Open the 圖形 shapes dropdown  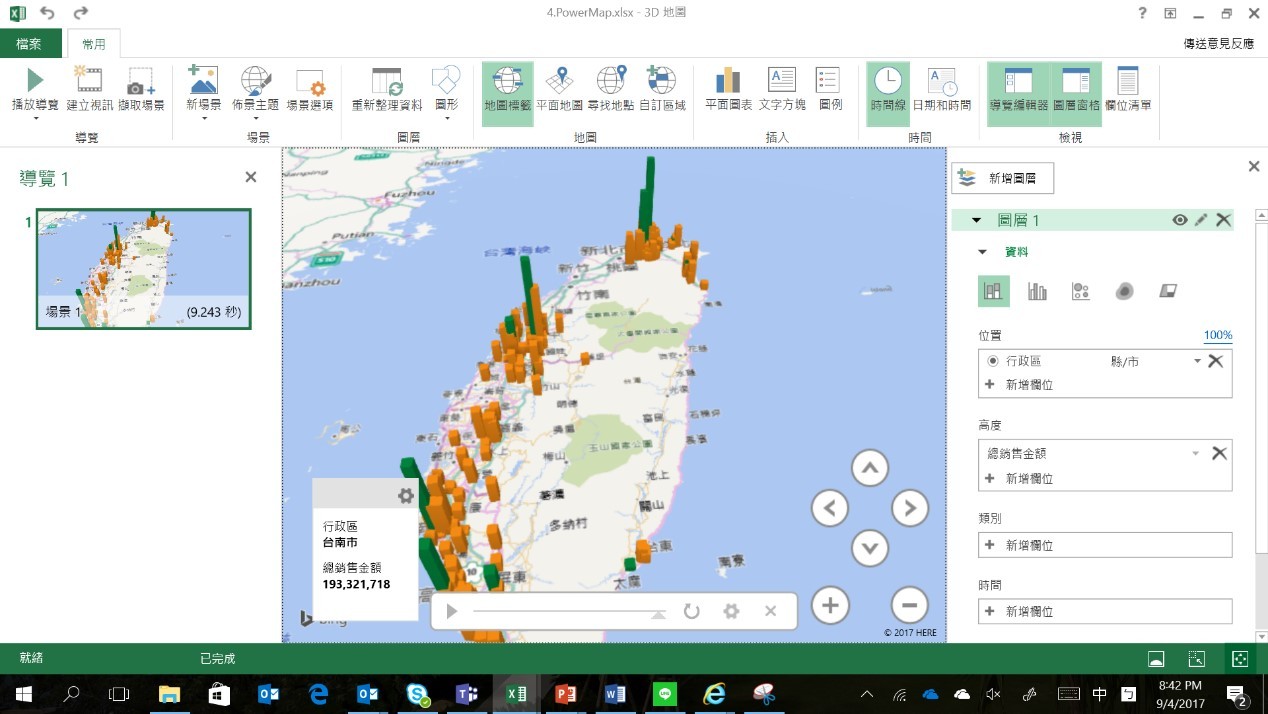(446, 93)
